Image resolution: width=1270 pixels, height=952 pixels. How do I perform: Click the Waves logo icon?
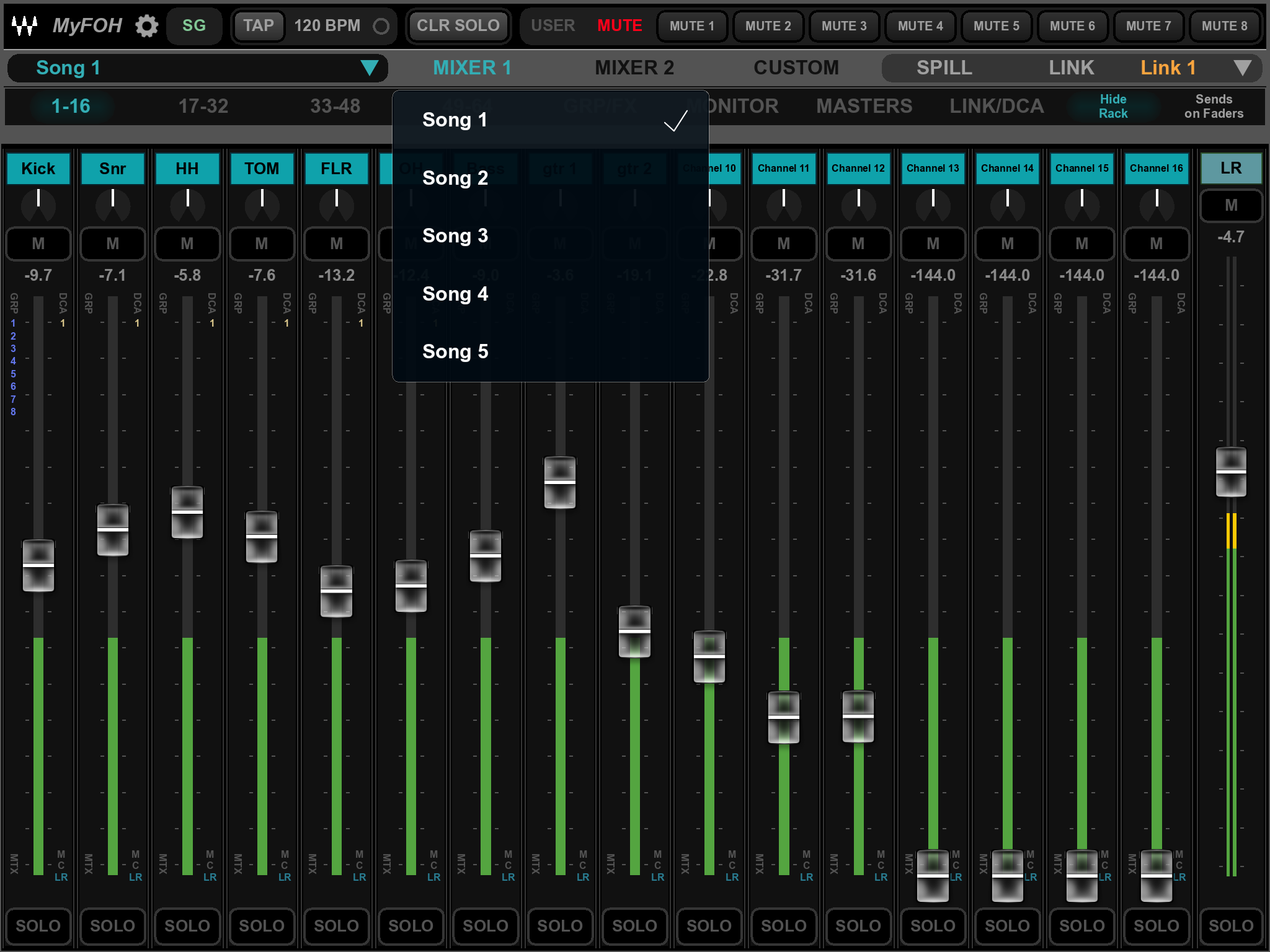tap(25, 26)
